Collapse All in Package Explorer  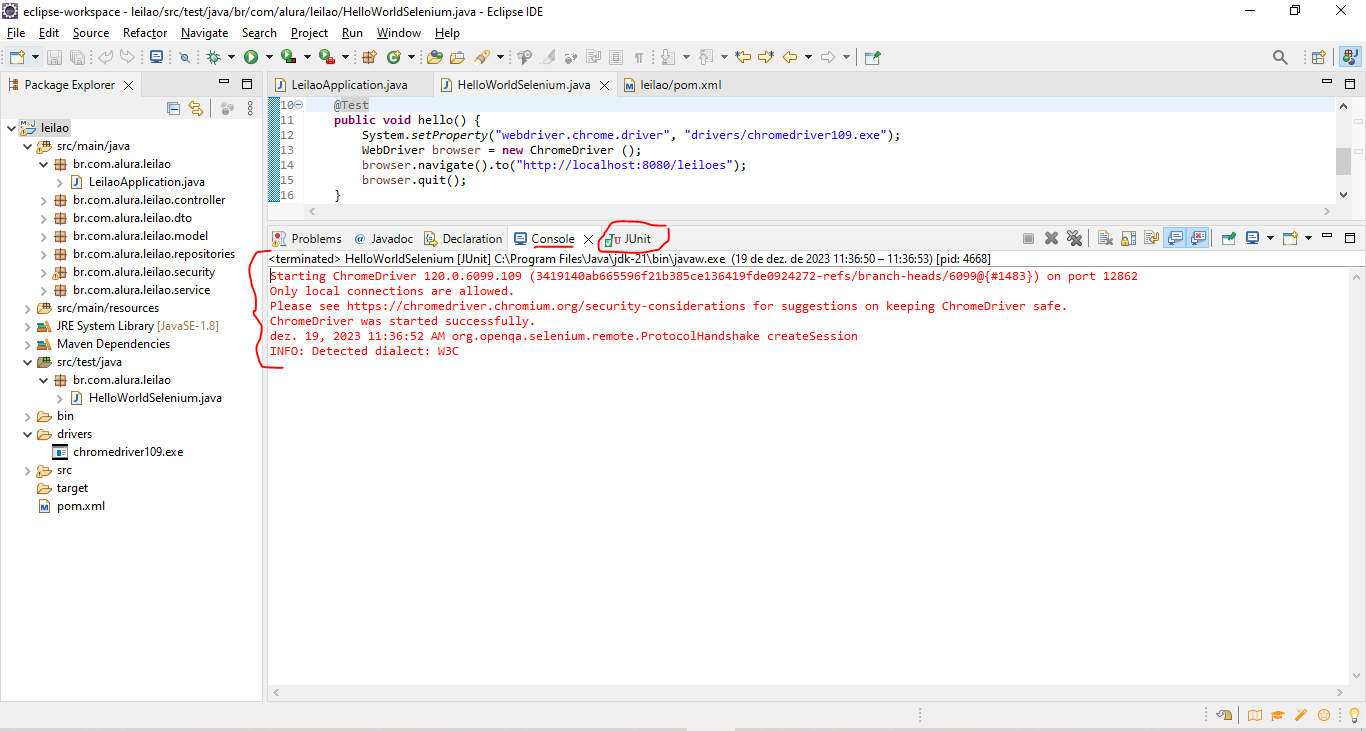click(x=173, y=108)
